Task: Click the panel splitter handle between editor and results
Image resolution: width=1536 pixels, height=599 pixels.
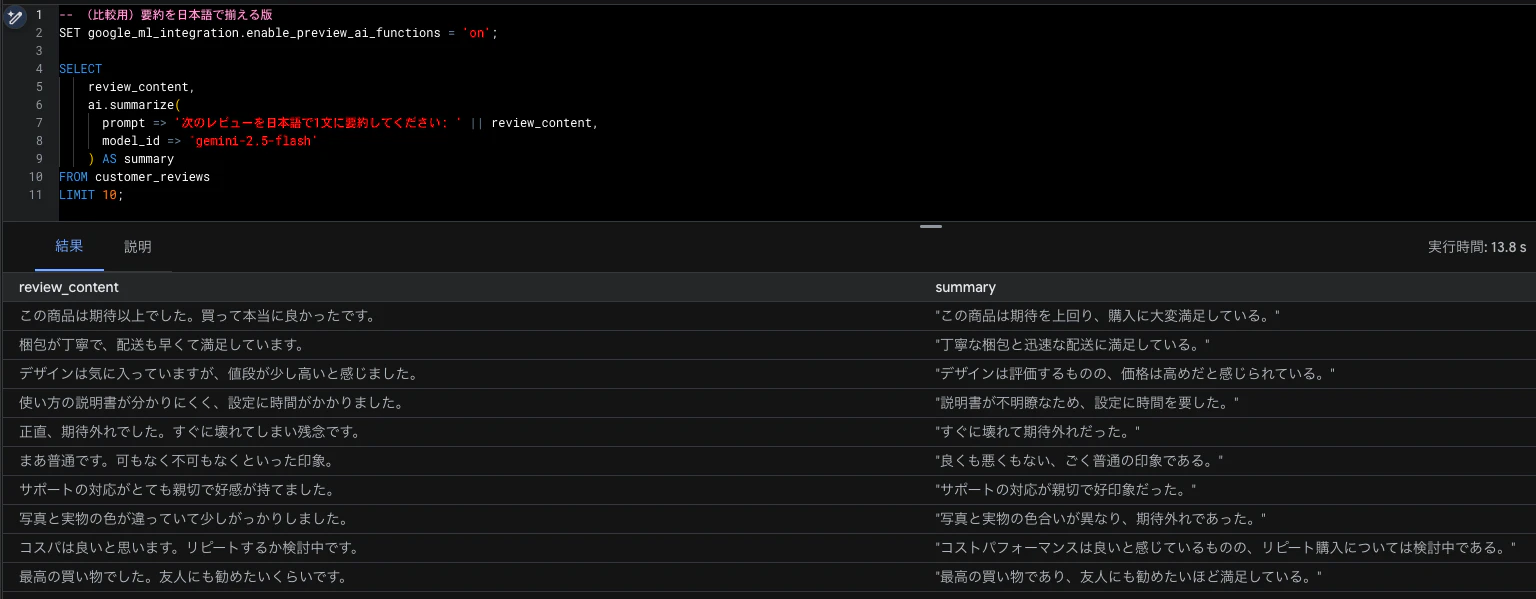Action: [931, 226]
